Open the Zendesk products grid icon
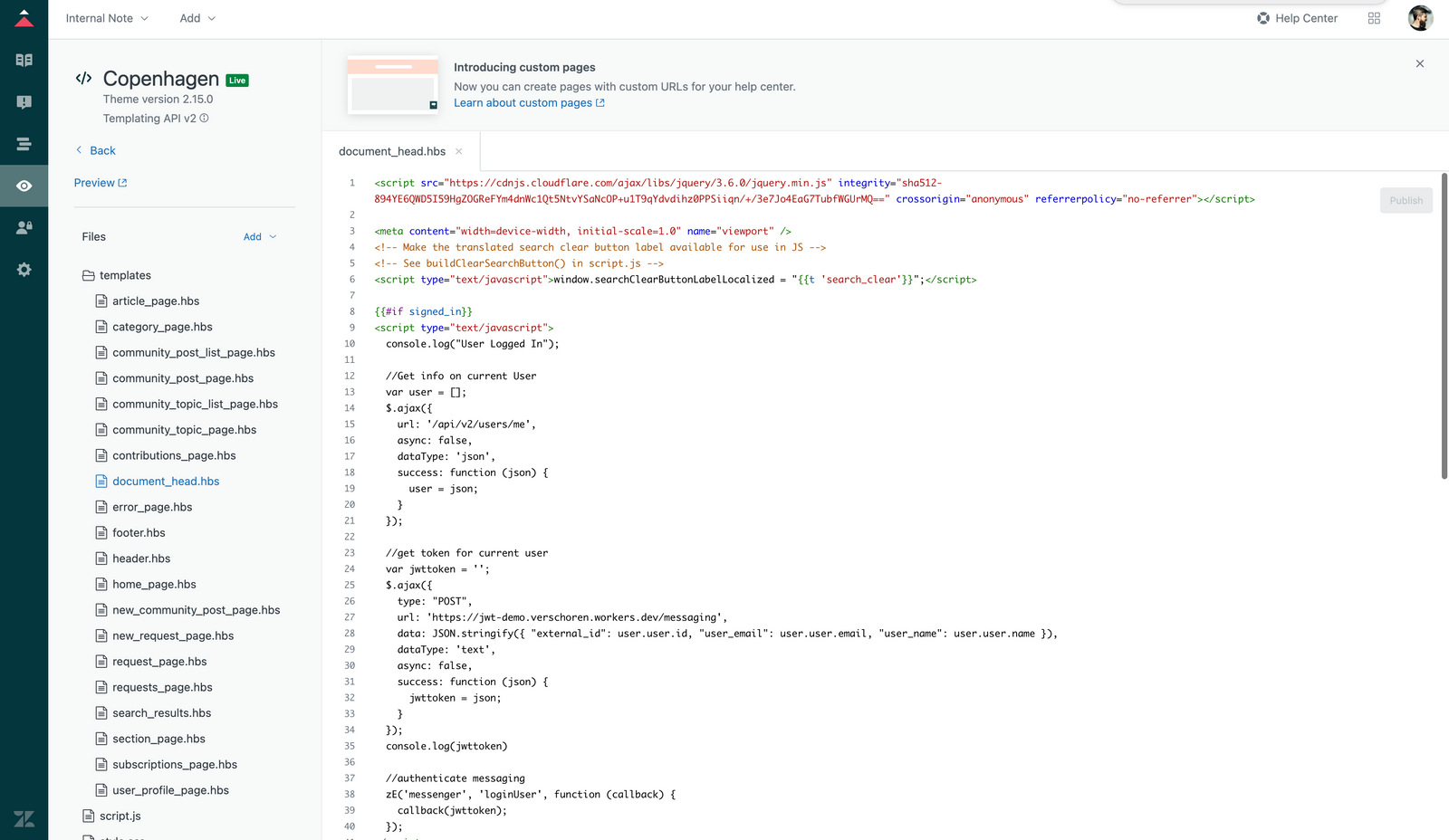Image resolution: width=1449 pixels, height=840 pixels. tap(1374, 18)
